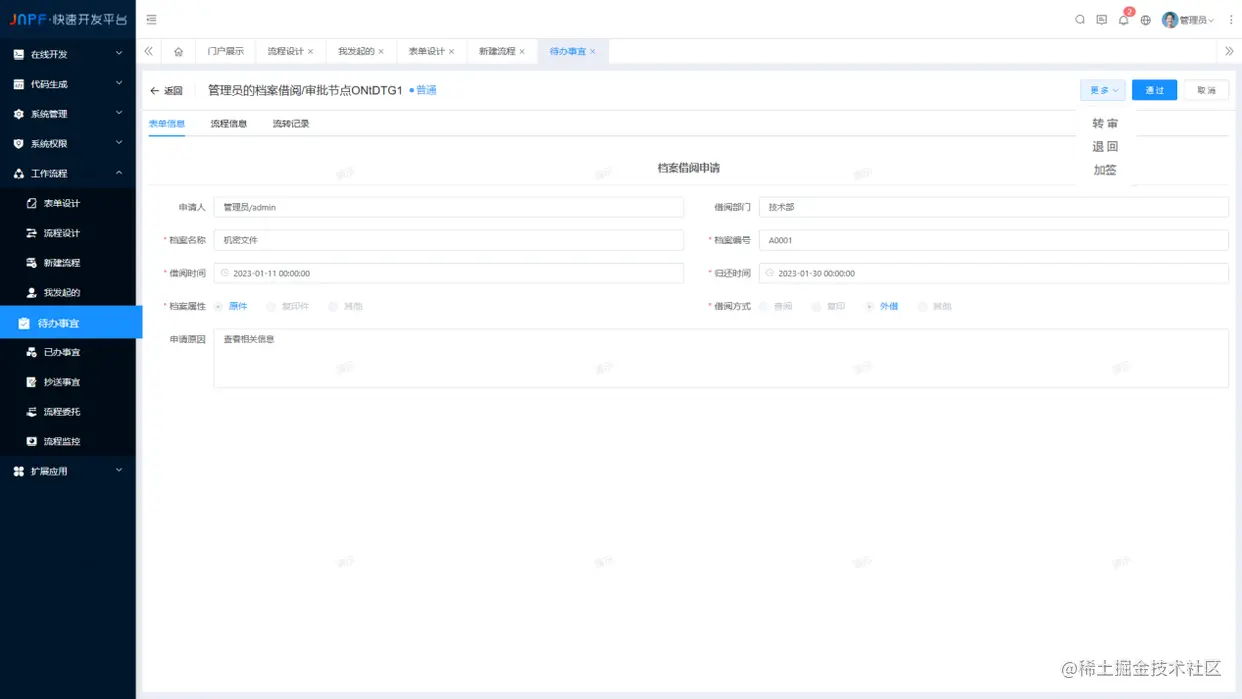Viewport: 1242px width, 699px height.
Task: Select 其他 radio for 借阅方式
Action: coord(923,306)
